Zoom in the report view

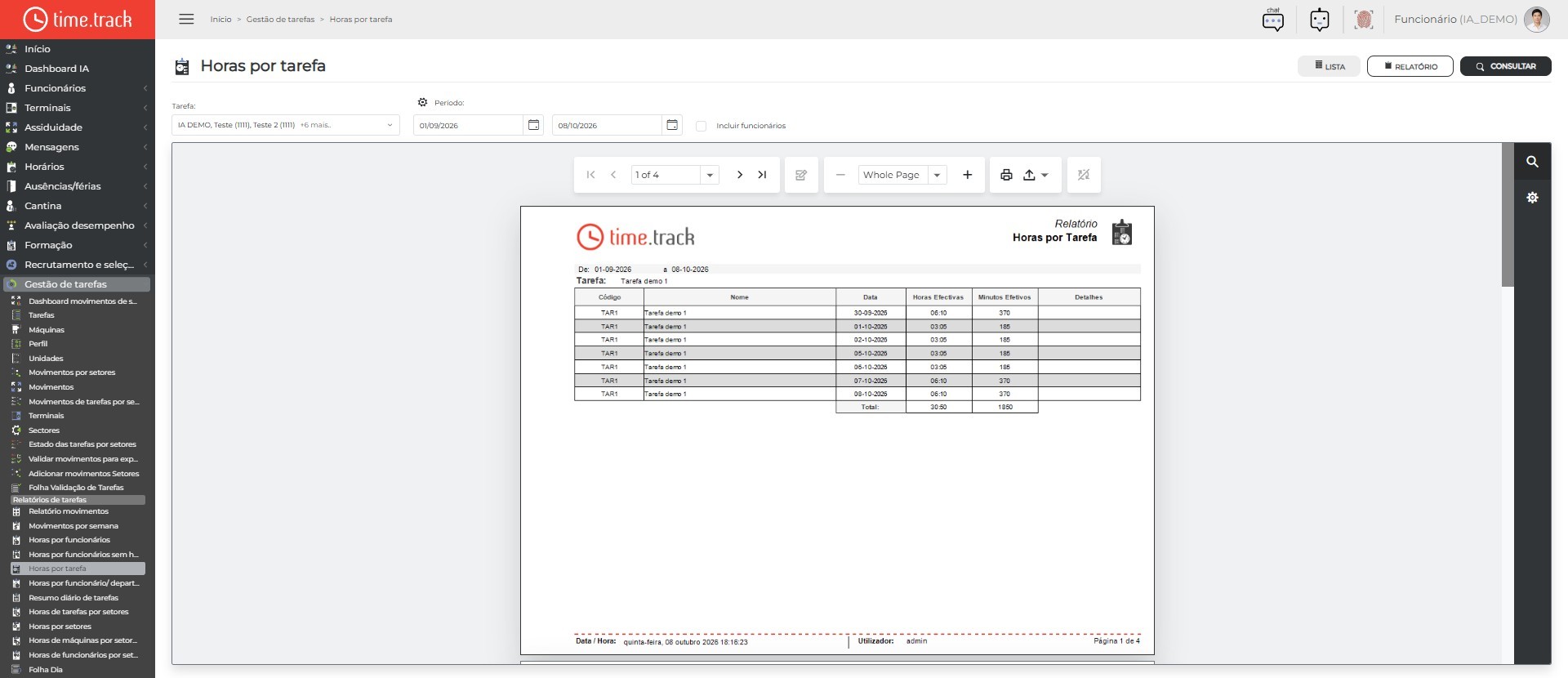click(967, 175)
